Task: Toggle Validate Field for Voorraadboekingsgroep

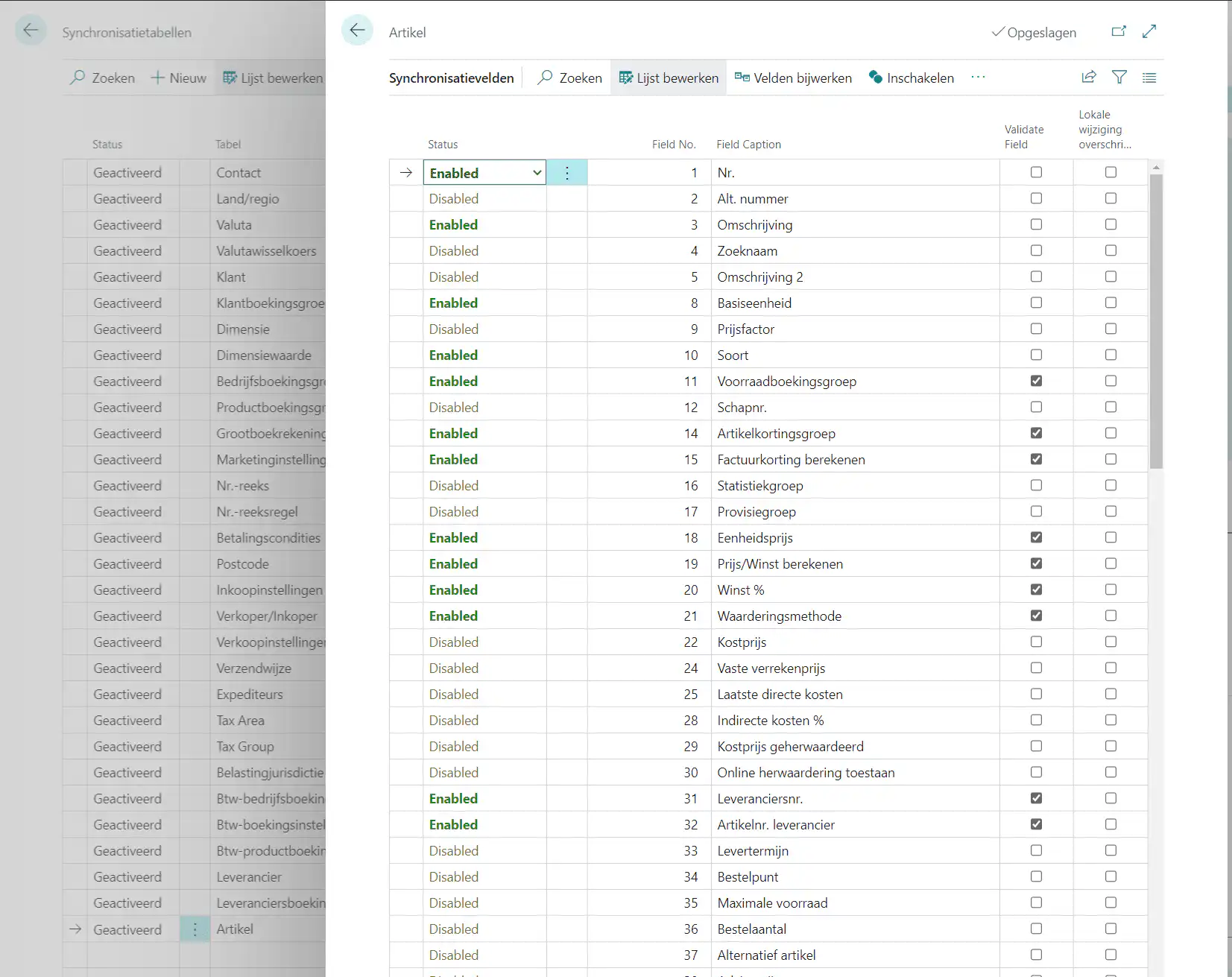Action: (x=1036, y=381)
